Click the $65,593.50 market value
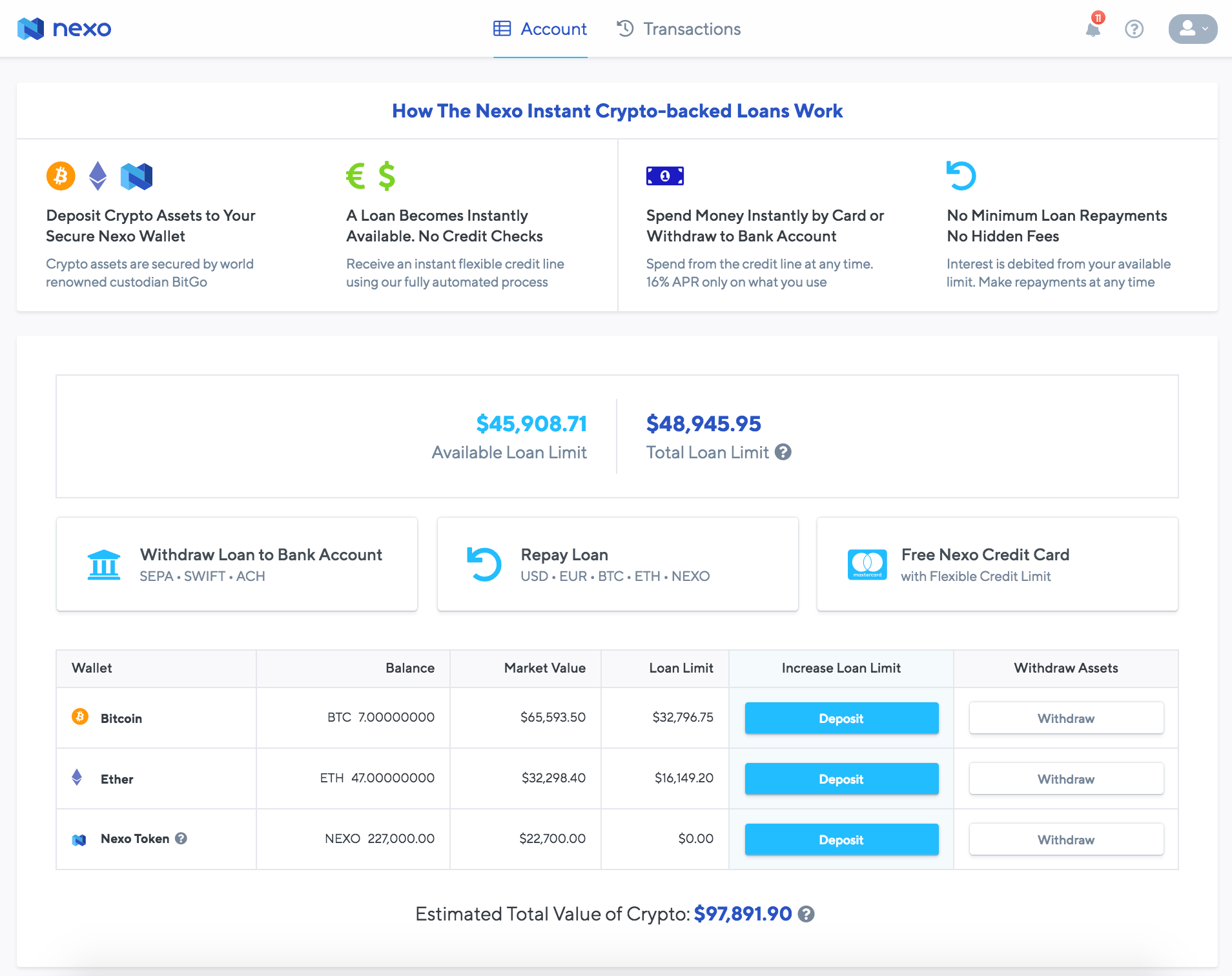 (553, 717)
